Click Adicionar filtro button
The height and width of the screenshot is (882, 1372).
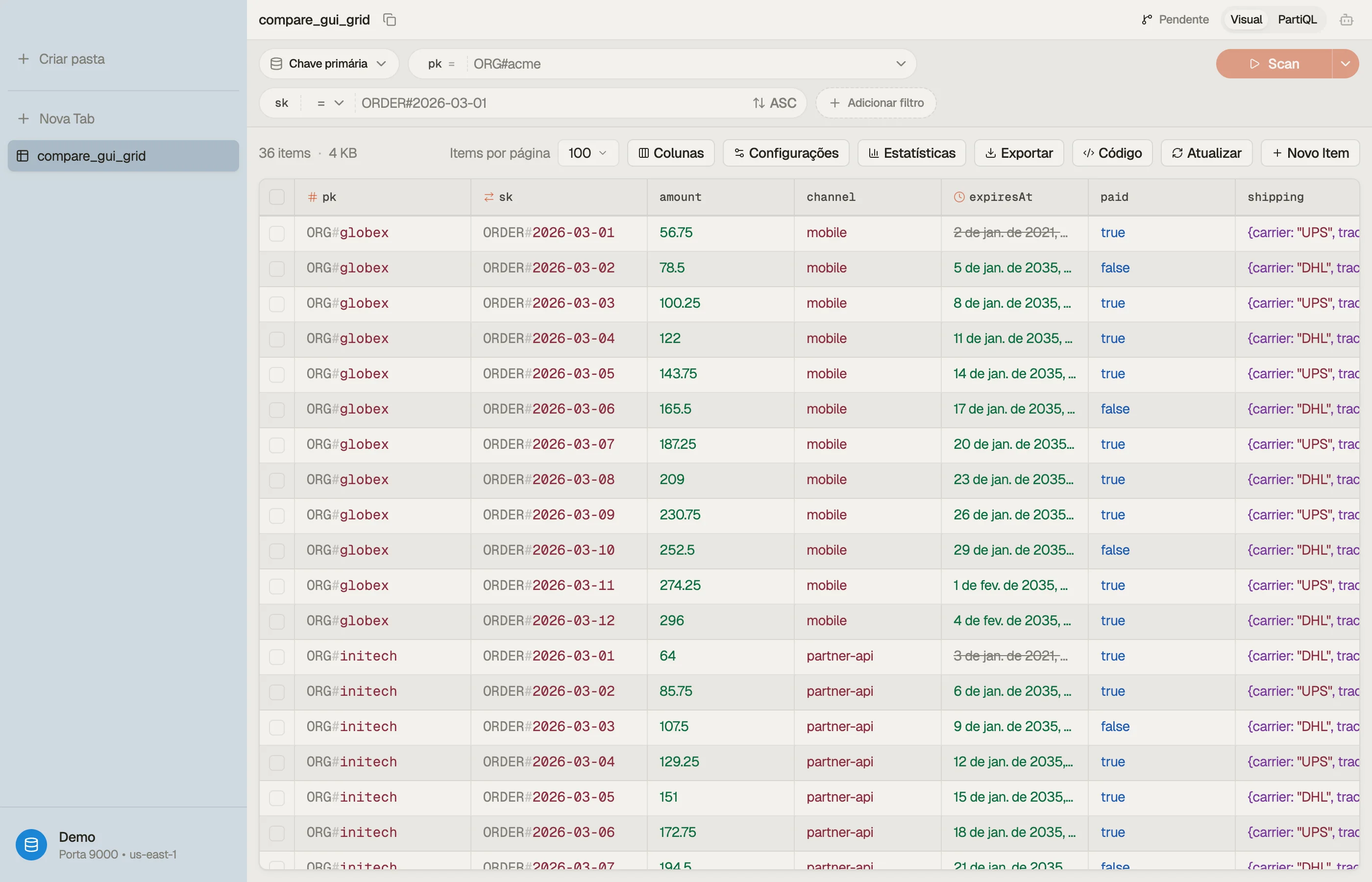(x=876, y=103)
